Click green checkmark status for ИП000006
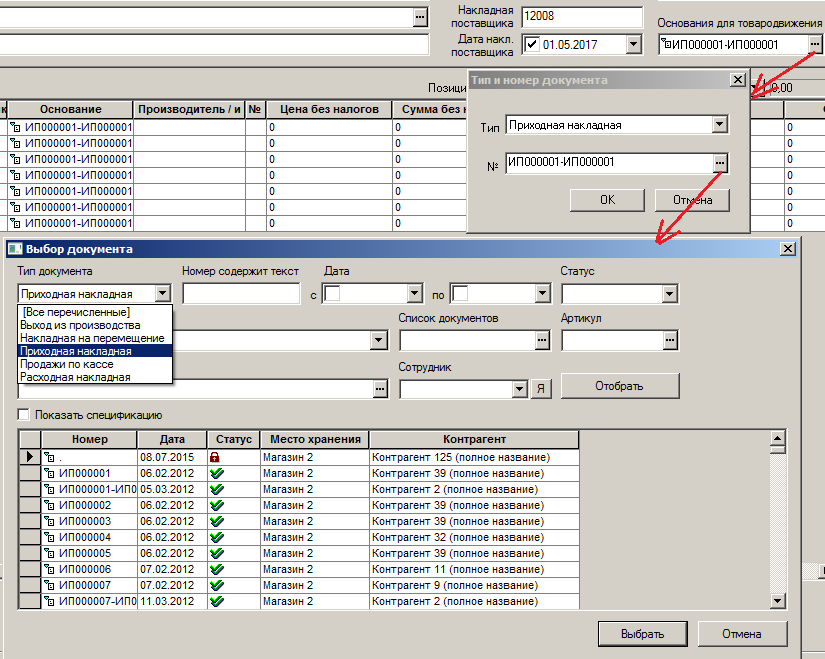 (216, 569)
